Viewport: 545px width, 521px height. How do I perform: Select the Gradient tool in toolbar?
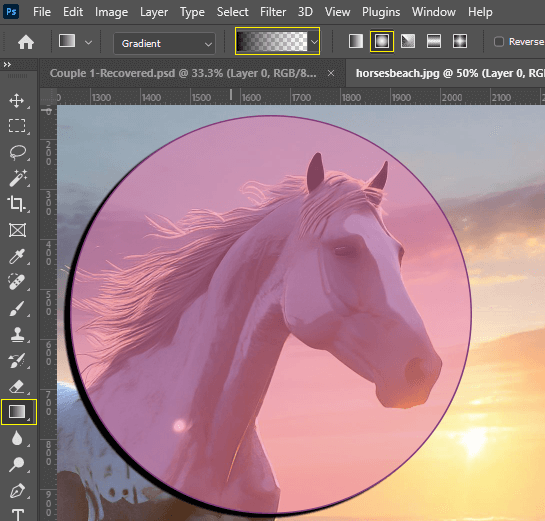[x=18, y=412]
